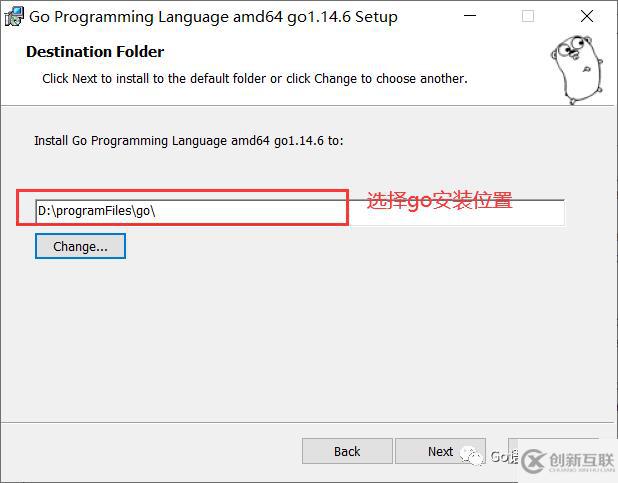618x483 pixels.
Task: Click the "Destination Folder" heading
Action: pyautogui.click(x=95, y=52)
